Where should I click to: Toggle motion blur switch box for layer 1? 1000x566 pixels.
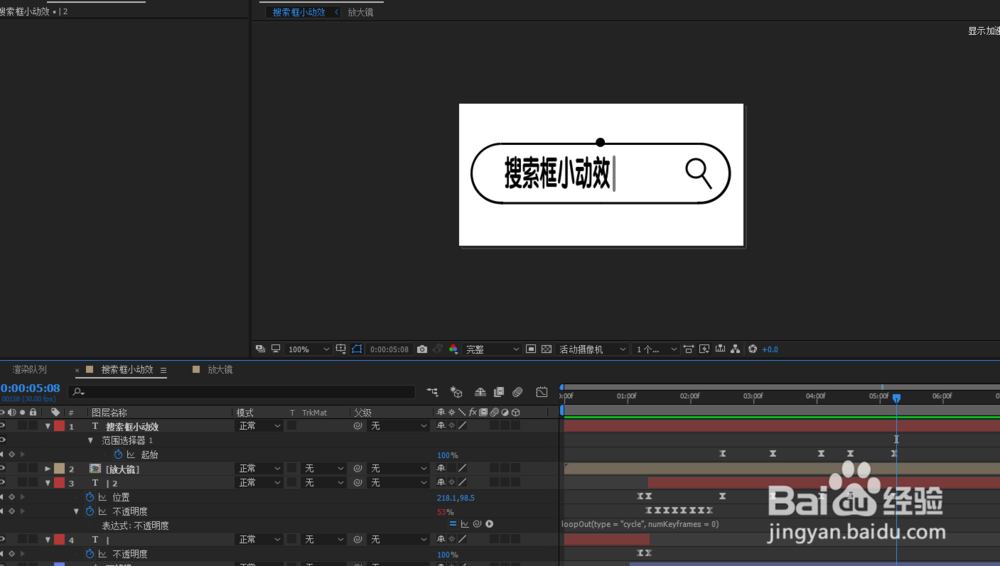tap(494, 426)
